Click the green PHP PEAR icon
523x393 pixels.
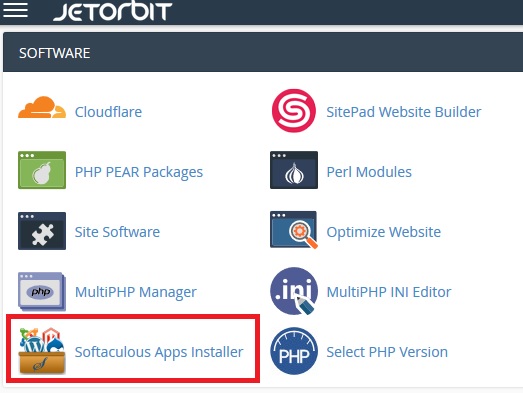tap(42, 170)
